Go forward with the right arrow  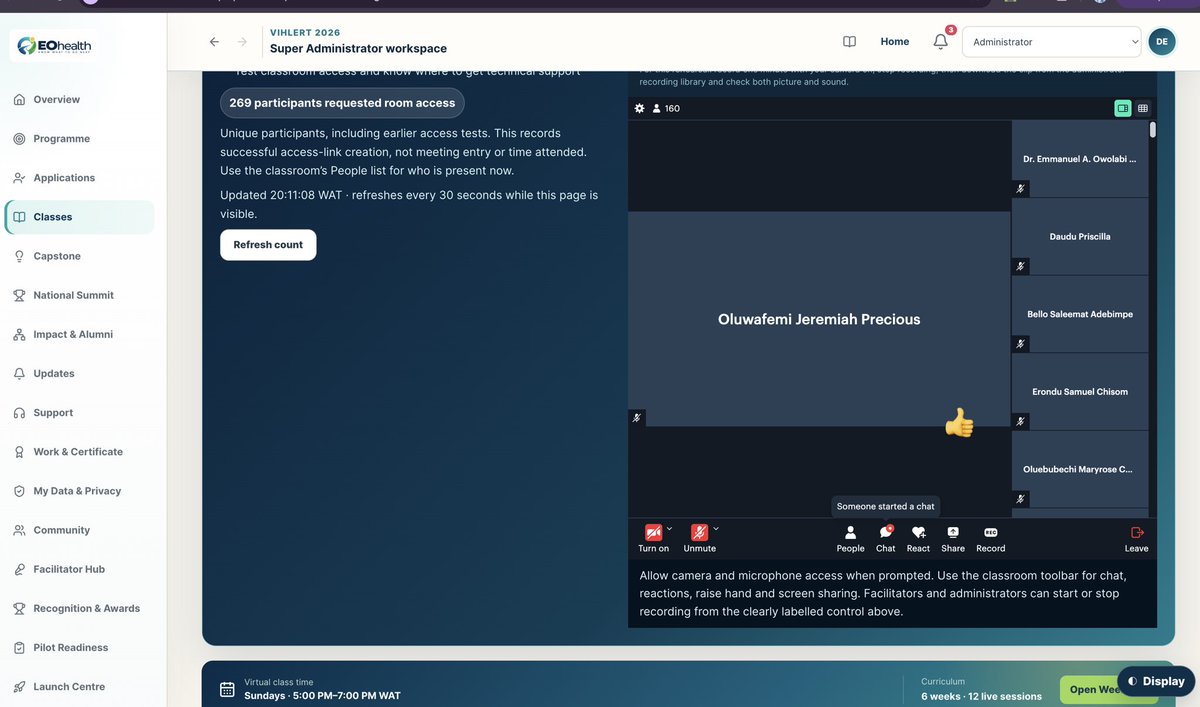click(242, 42)
